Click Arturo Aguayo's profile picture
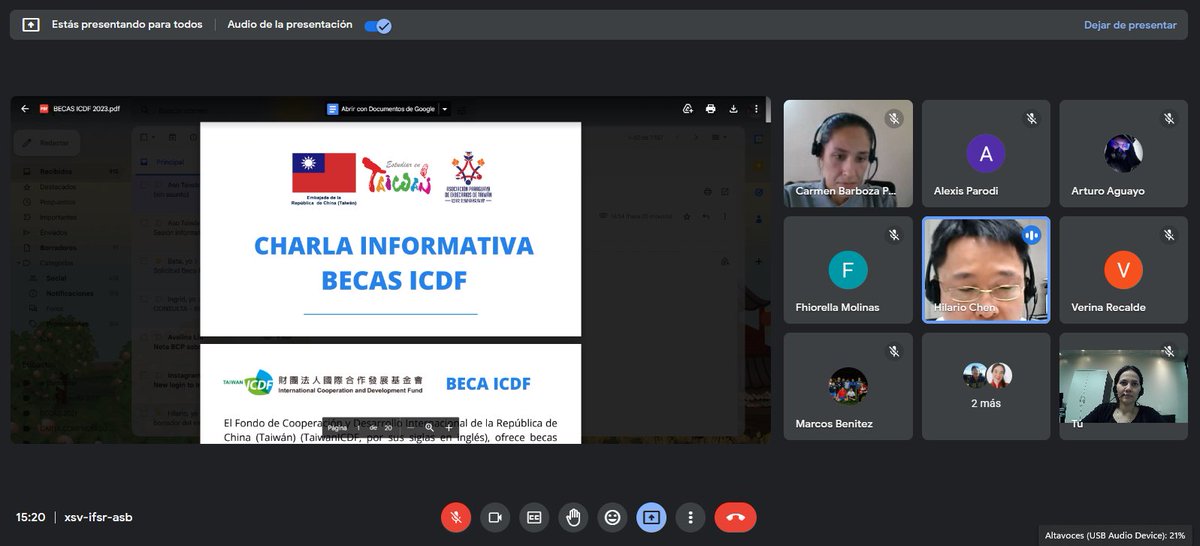1200x546 pixels. (x=1124, y=153)
